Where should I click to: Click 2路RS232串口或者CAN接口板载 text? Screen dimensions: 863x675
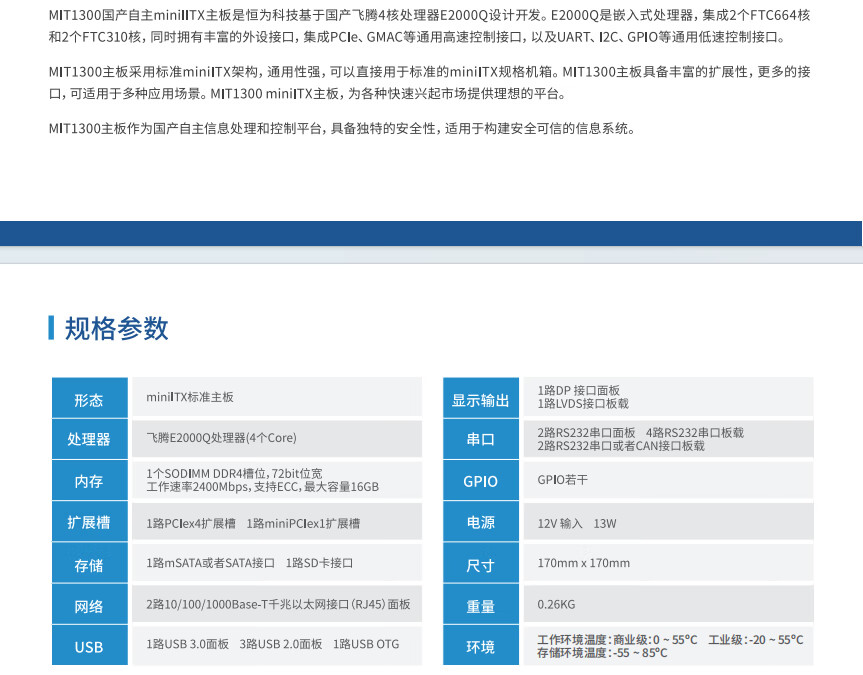coord(621,446)
